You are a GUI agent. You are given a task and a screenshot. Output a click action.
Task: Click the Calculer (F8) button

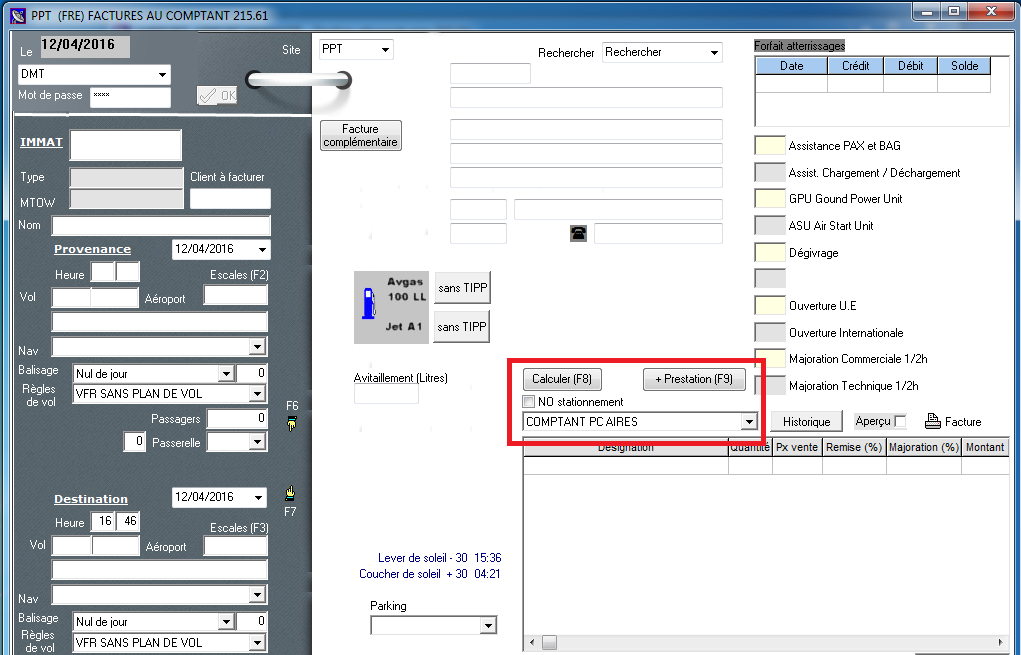point(562,380)
